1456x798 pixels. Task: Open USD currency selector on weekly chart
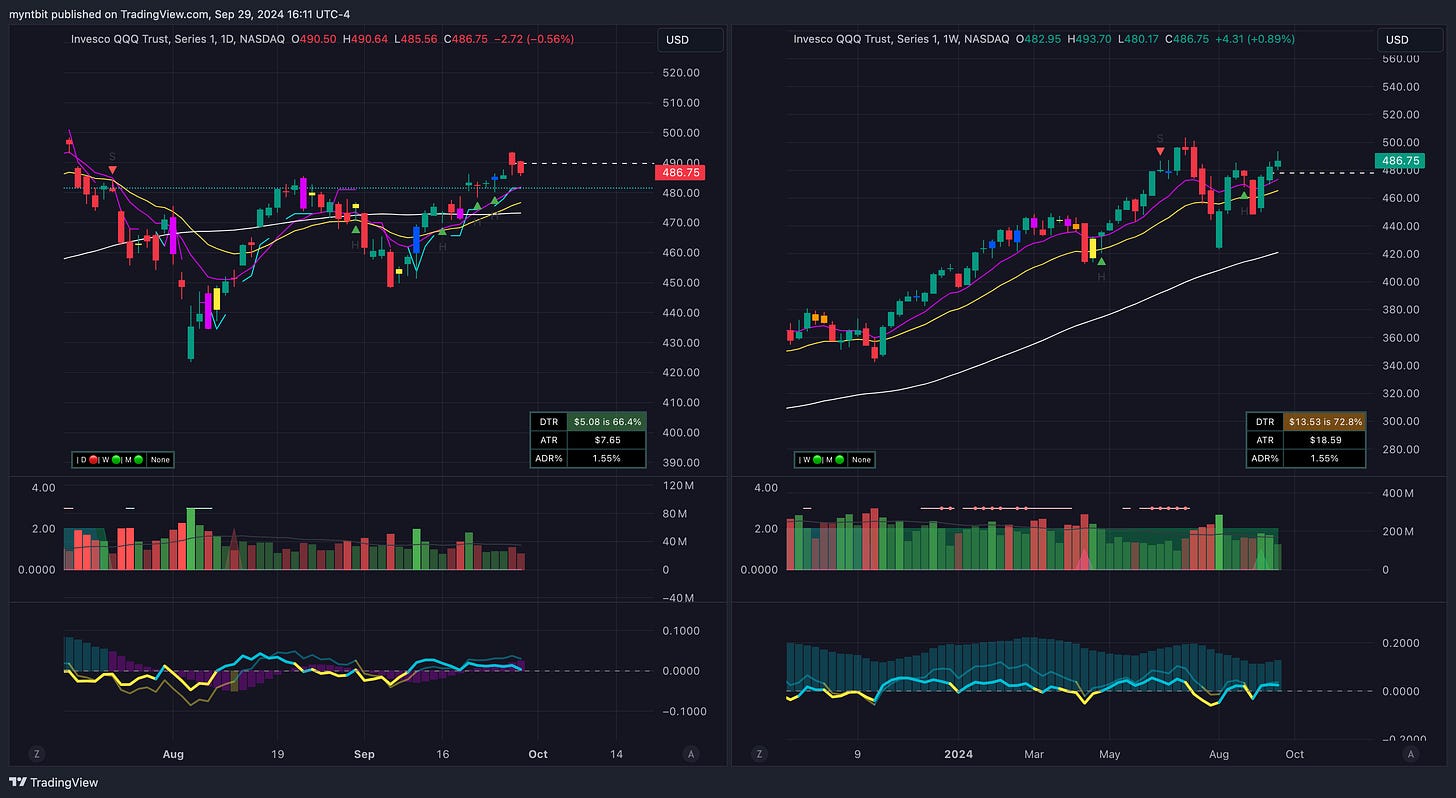[1411, 40]
